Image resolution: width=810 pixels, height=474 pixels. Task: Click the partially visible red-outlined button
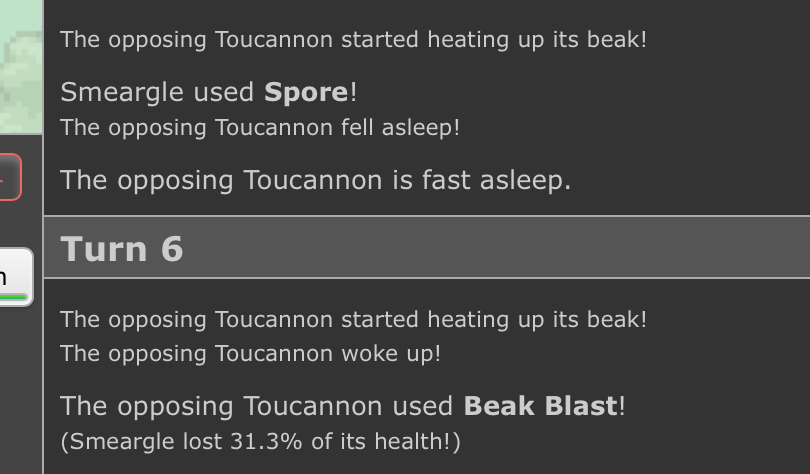click(x=10, y=177)
